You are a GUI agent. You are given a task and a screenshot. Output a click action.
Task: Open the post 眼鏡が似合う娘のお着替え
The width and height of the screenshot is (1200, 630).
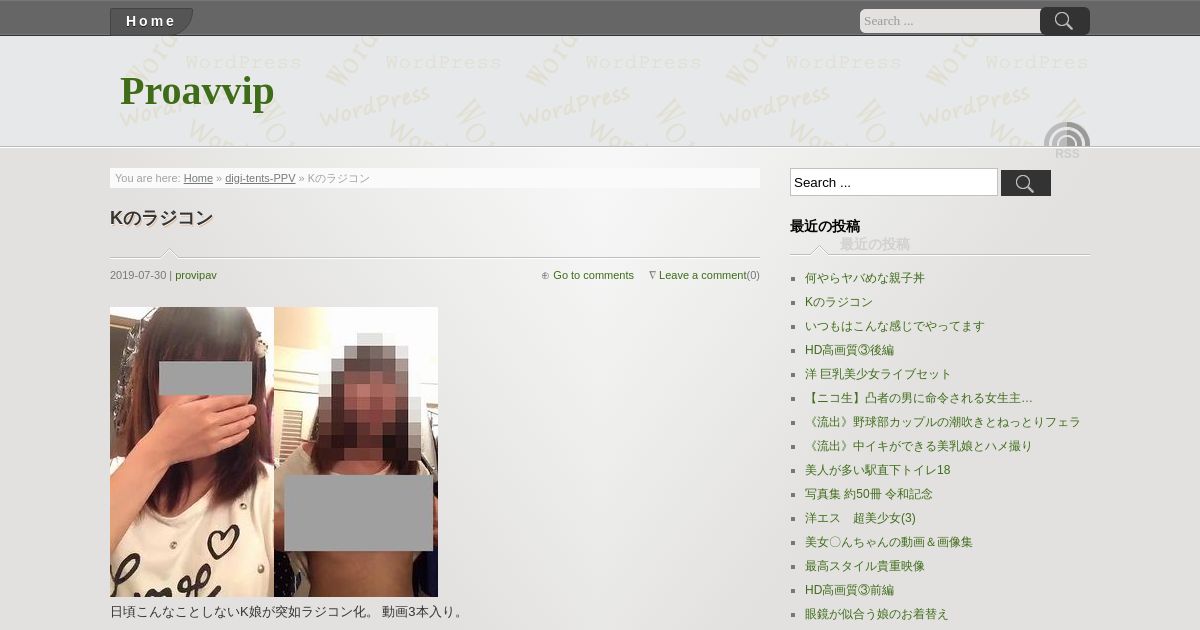tap(877, 614)
